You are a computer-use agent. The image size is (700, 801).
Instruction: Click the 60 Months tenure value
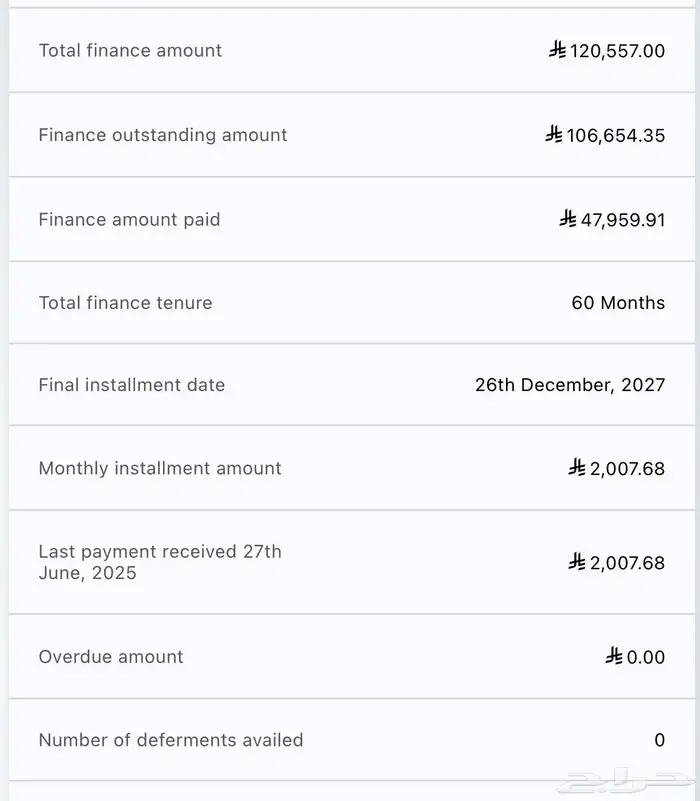[618, 303]
